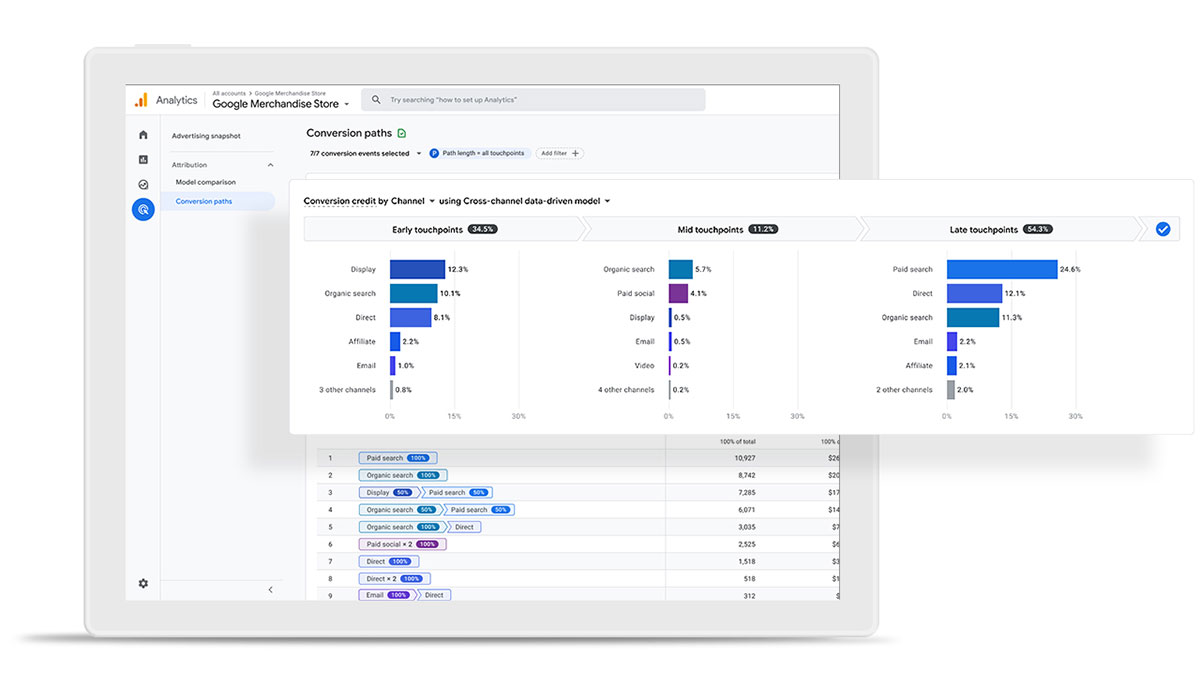This screenshot has height=686, width=1200.
Task: Click the blue P badge on Path length filter
Action: 434,153
